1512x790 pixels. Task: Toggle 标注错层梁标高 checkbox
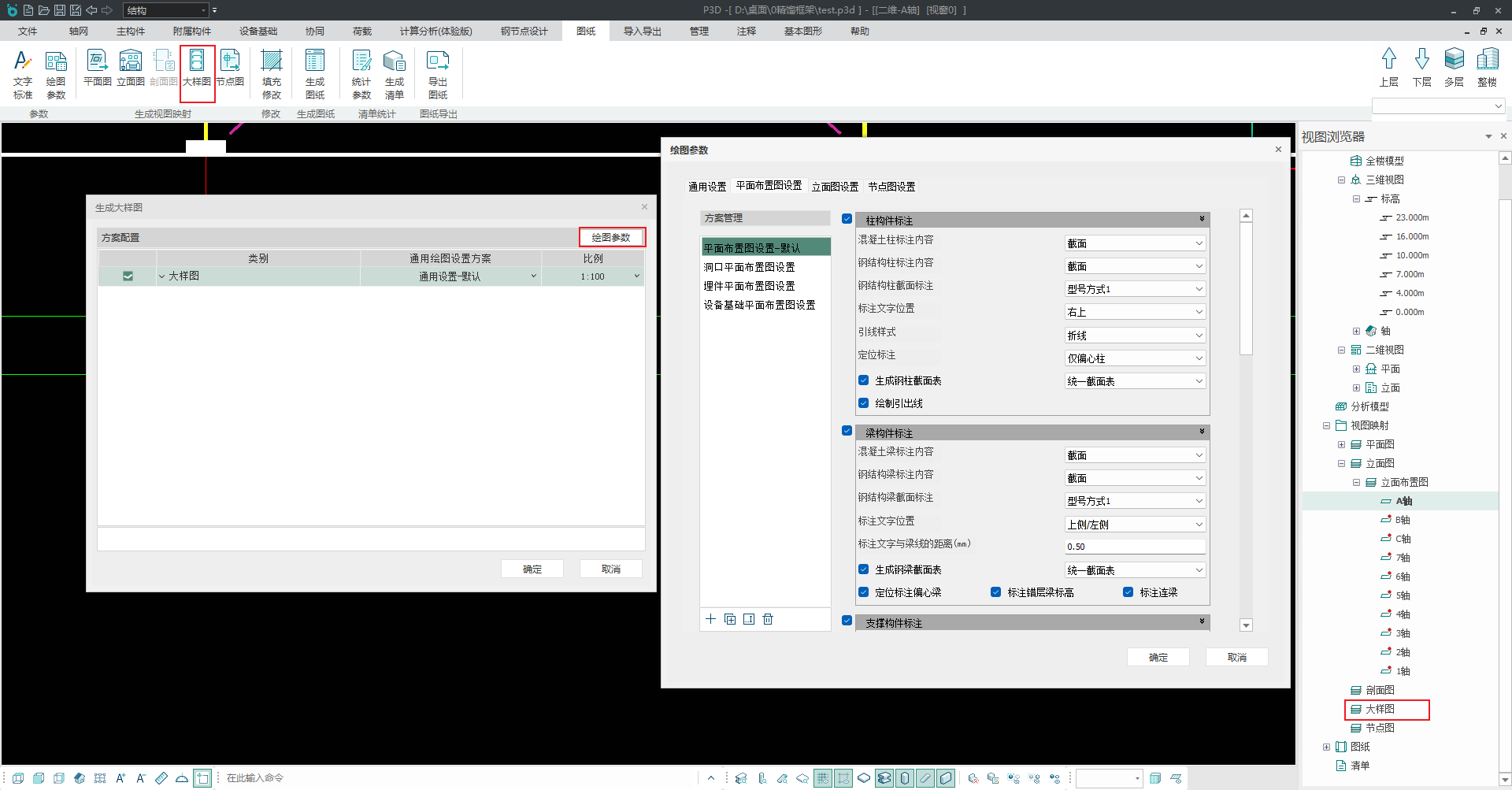(996, 592)
